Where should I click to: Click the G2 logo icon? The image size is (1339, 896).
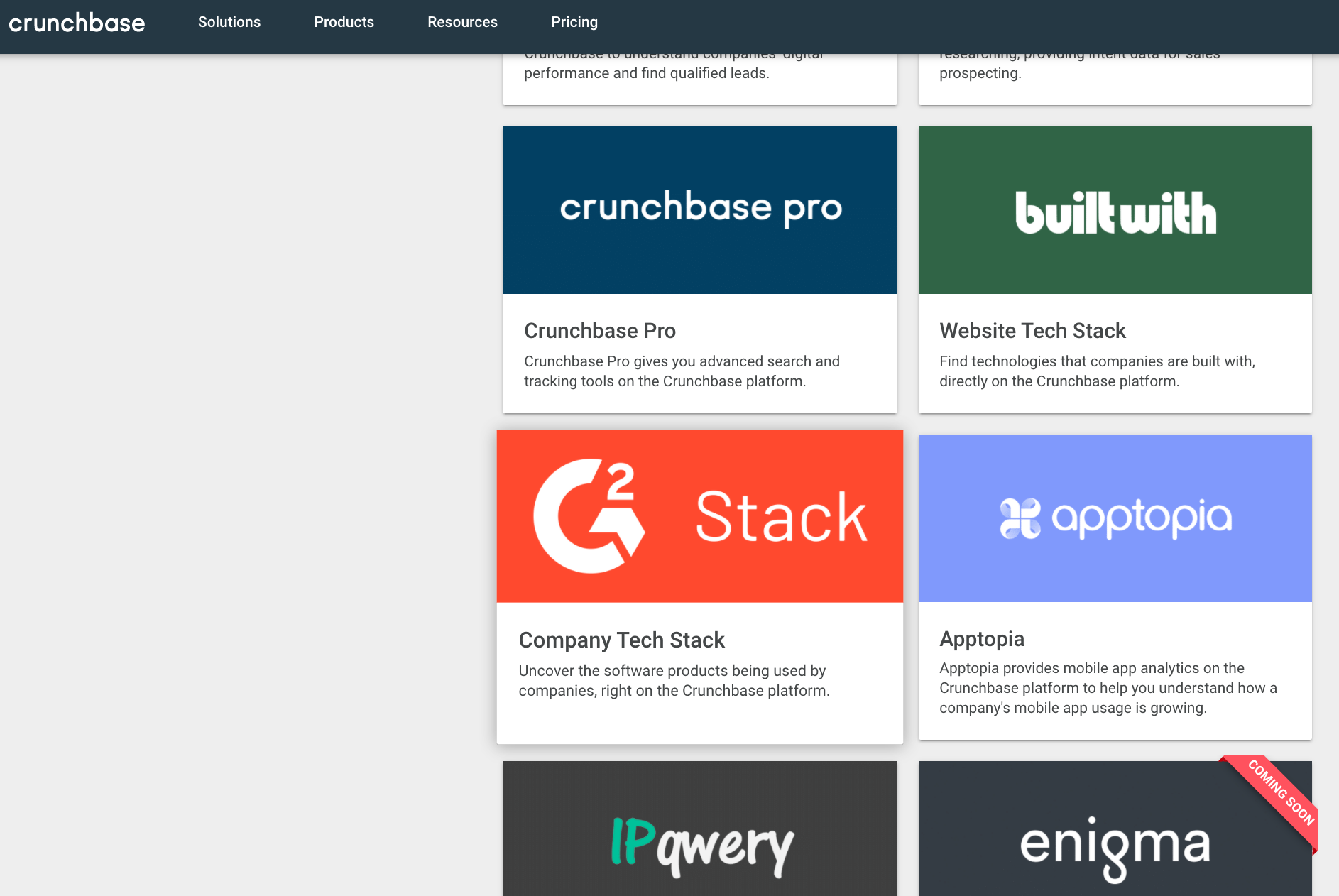click(x=589, y=516)
